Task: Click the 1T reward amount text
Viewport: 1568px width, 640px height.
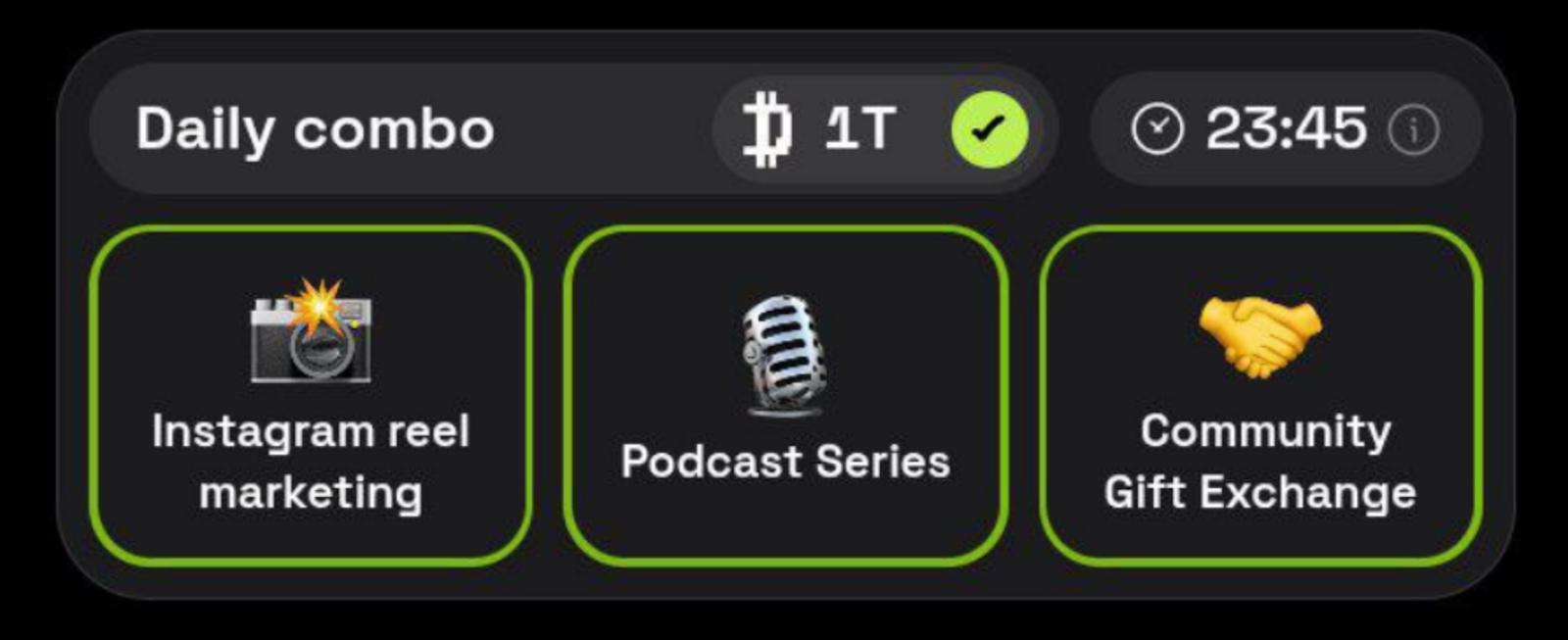Action: tap(859, 128)
